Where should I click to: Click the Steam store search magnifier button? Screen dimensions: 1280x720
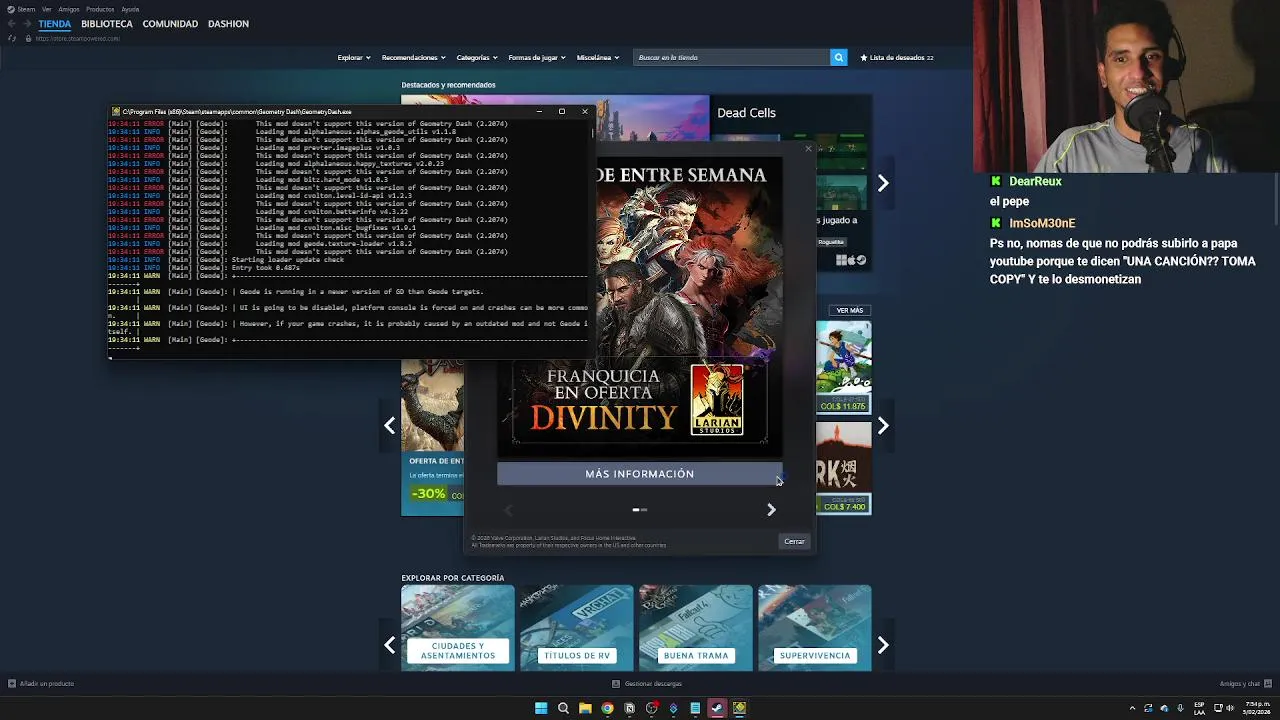tap(839, 57)
